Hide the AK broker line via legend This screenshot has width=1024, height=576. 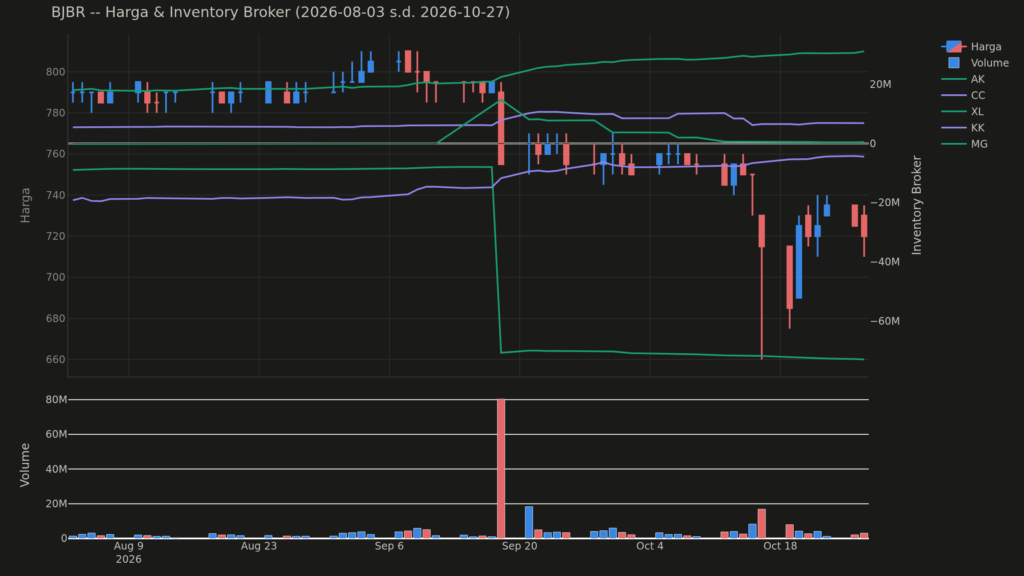(x=963, y=79)
